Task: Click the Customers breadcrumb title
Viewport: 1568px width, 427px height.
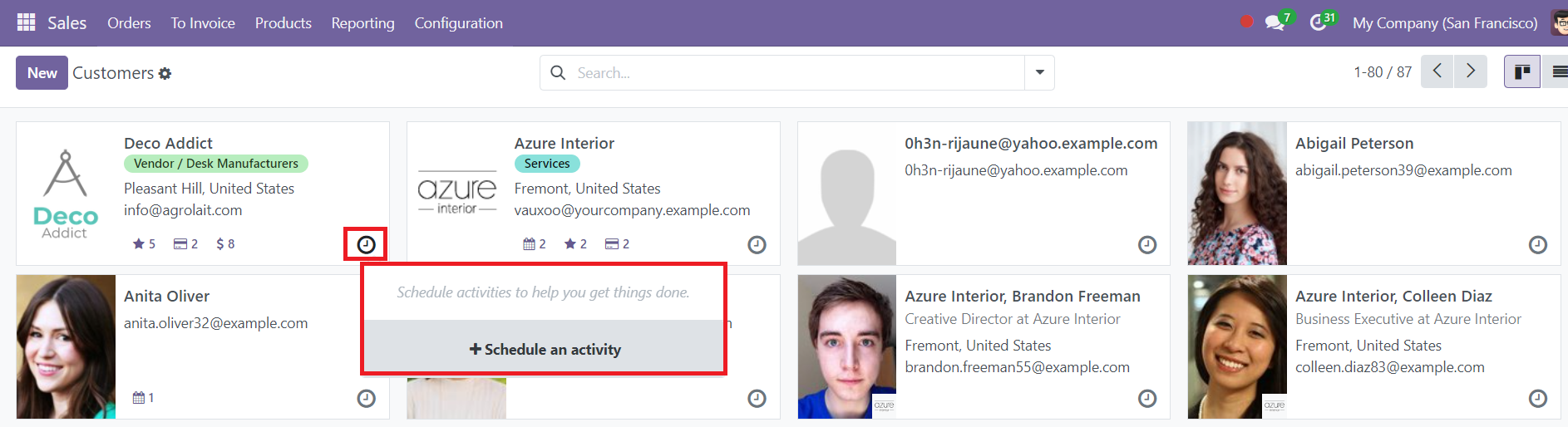Action: point(113,73)
